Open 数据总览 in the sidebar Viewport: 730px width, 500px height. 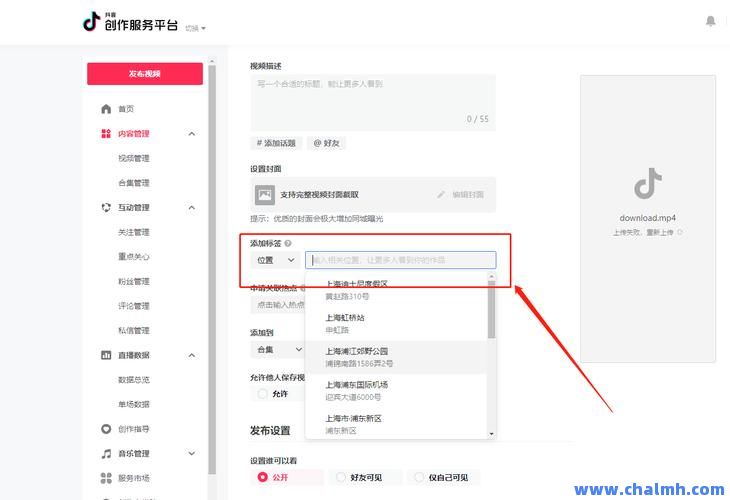(134, 380)
